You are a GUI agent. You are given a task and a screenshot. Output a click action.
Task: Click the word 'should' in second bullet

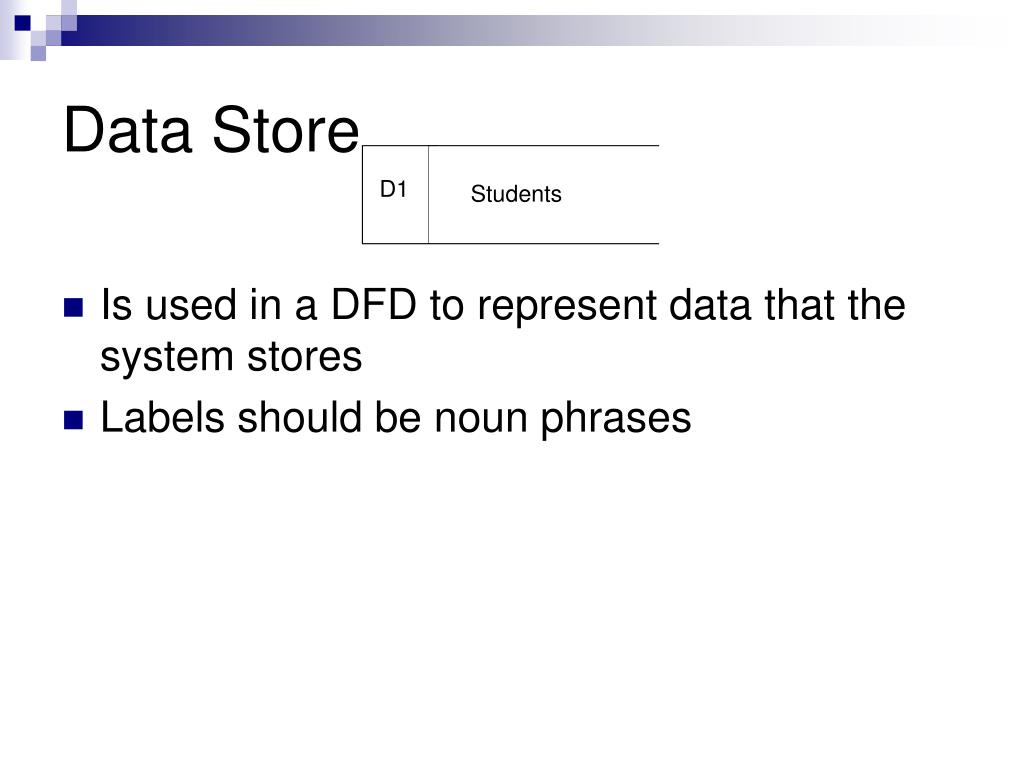tap(298, 417)
